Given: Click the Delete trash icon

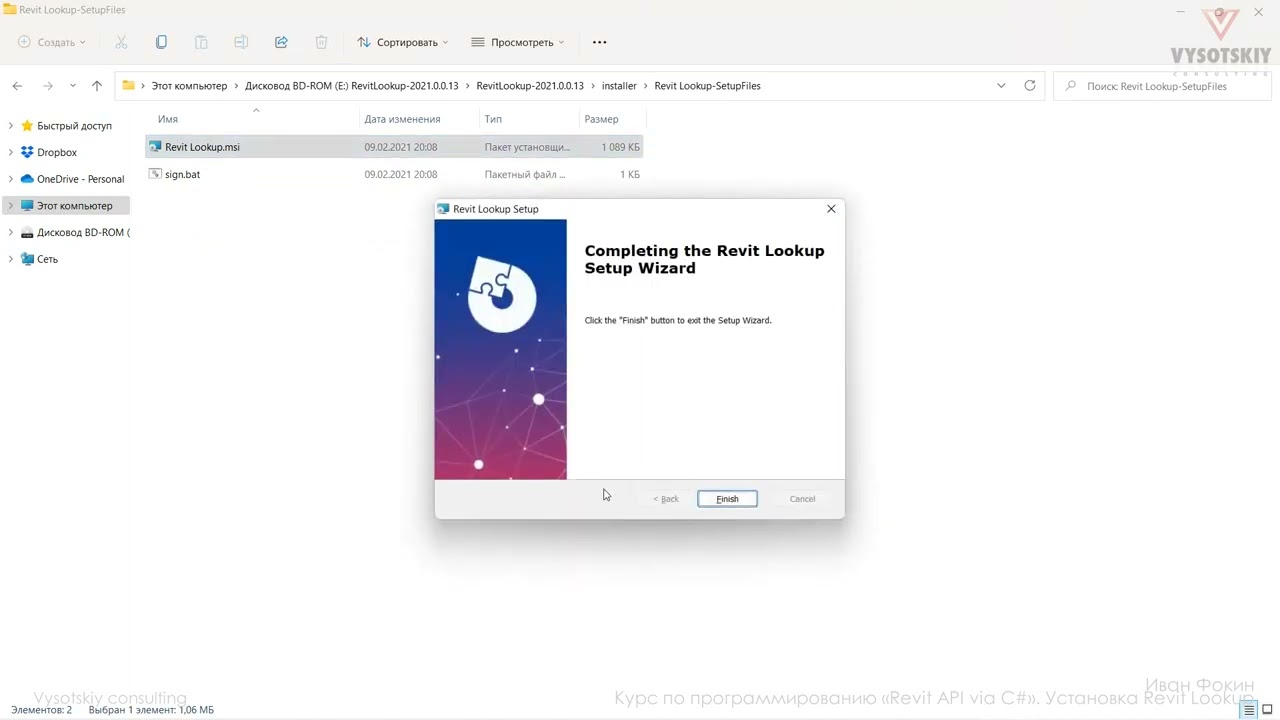Looking at the screenshot, I should [321, 42].
